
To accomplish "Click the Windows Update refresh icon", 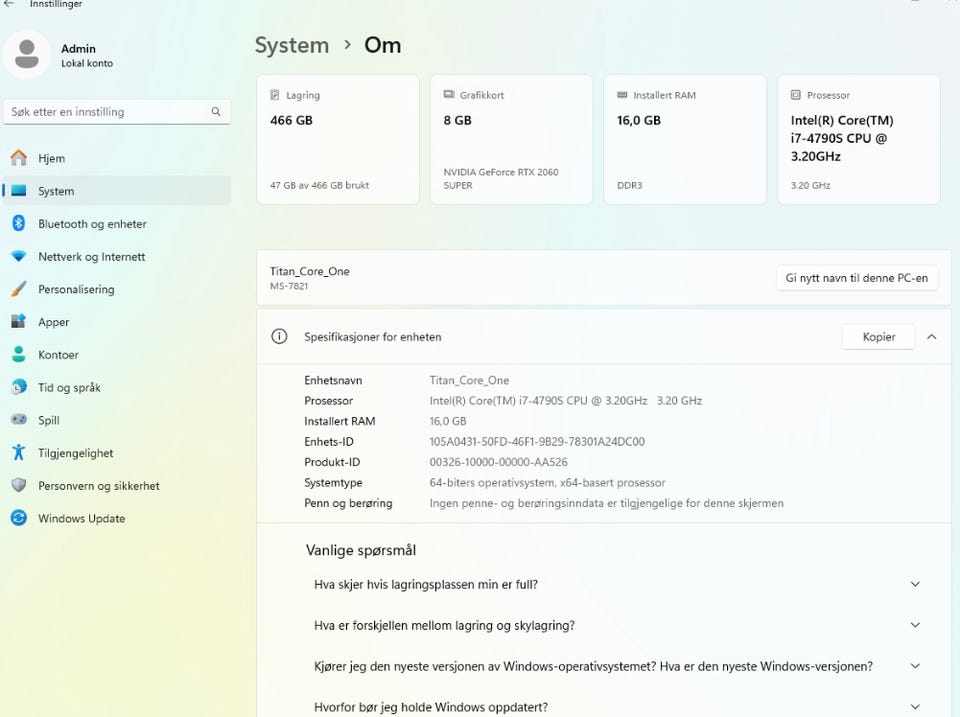I will (19, 518).
